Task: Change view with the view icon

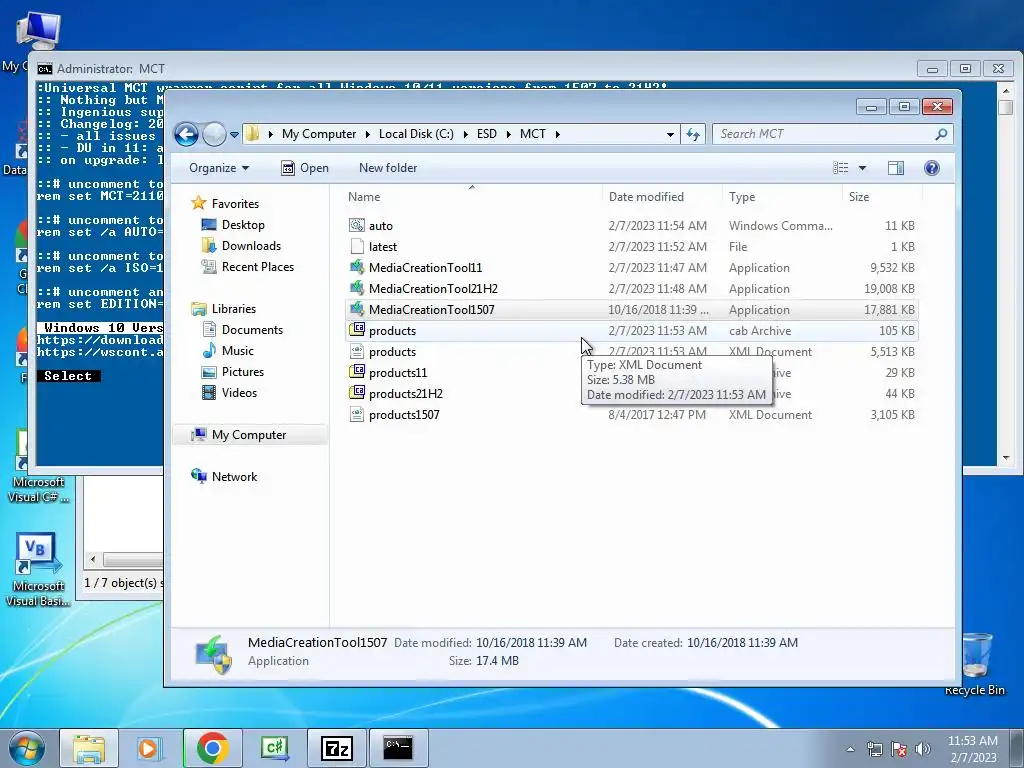Action: point(840,168)
